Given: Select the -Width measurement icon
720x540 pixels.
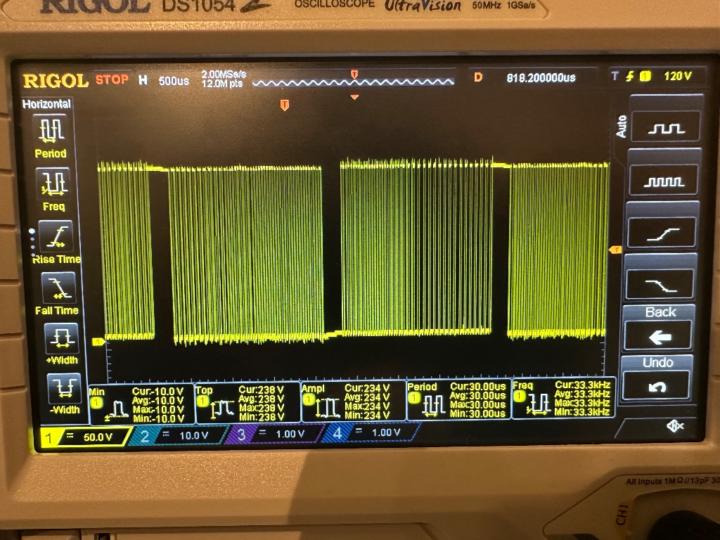Looking at the screenshot, I should pyautogui.click(x=64, y=388).
